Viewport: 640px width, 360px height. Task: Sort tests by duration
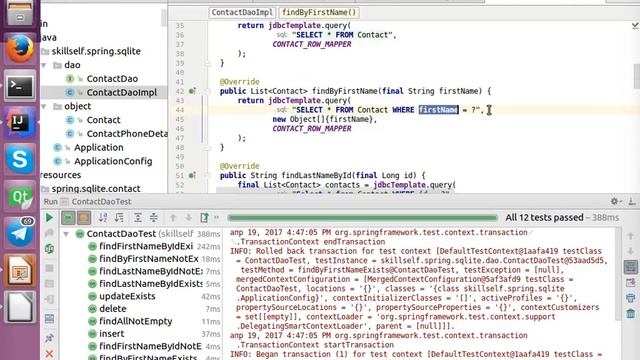coord(119,218)
